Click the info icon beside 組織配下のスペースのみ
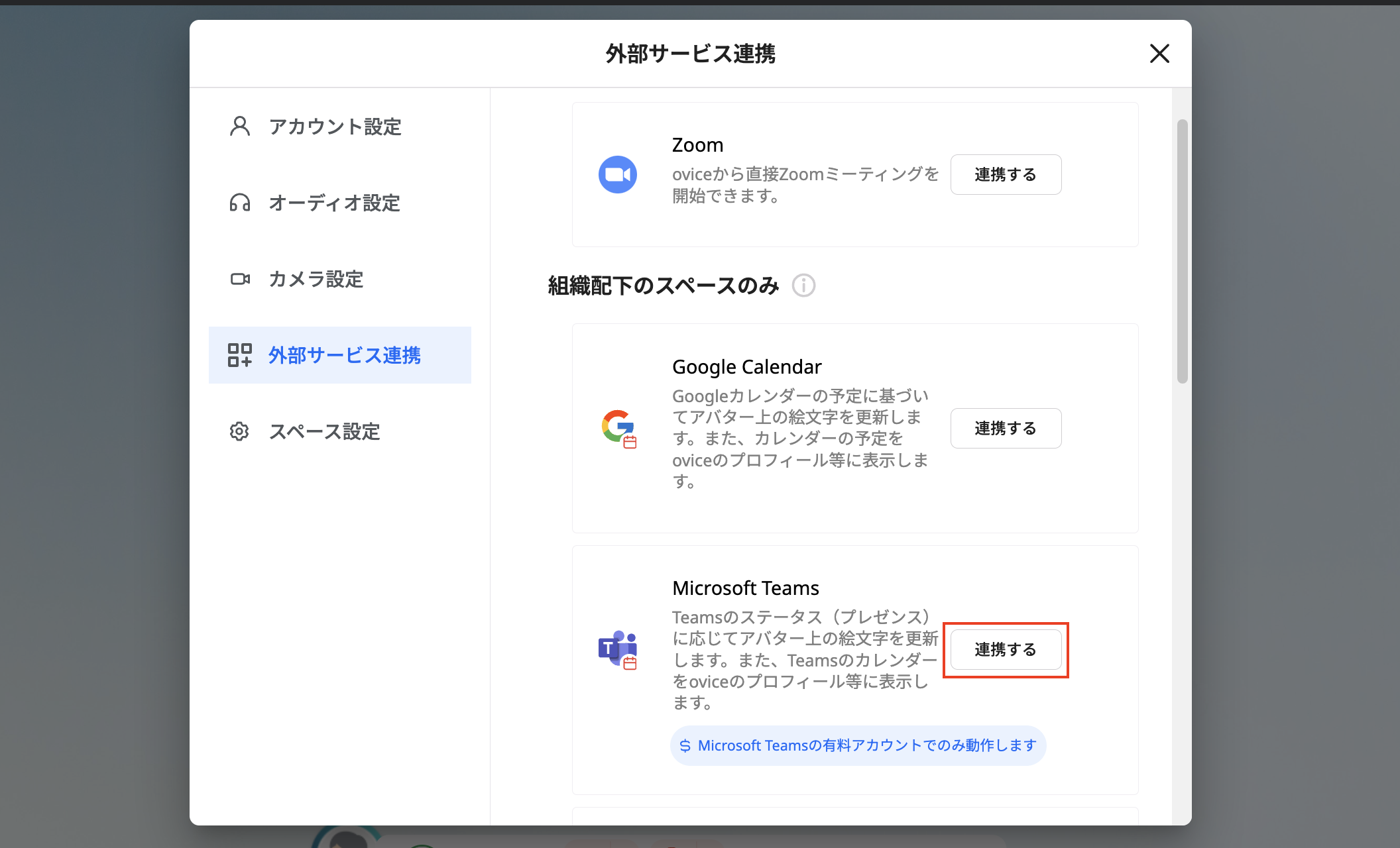This screenshot has height=848, width=1400. (803, 286)
